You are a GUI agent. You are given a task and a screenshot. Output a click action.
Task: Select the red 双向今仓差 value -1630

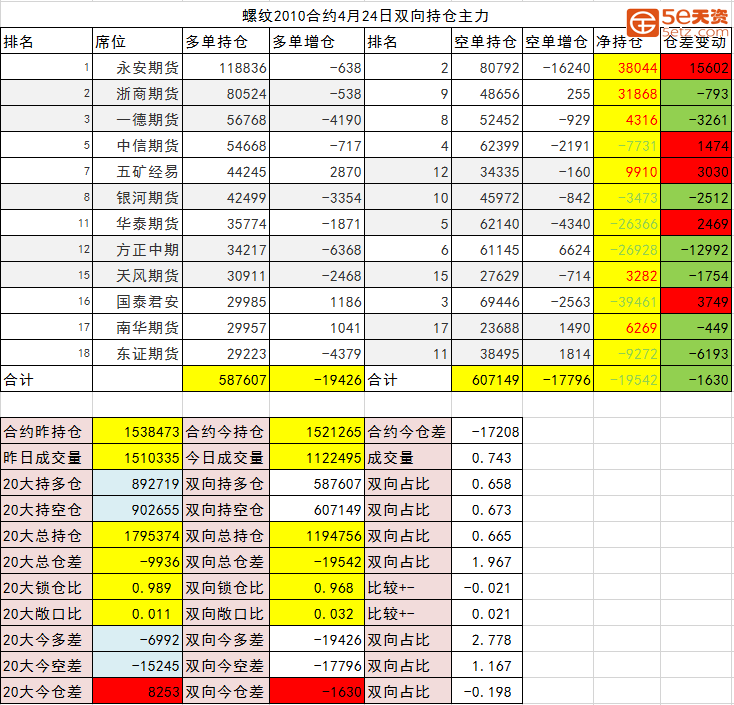pyautogui.click(x=317, y=691)
